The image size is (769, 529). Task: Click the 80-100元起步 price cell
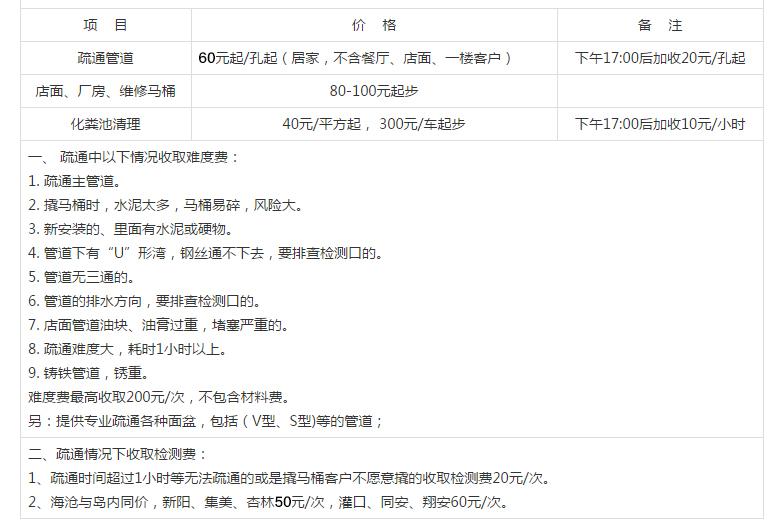[x=374, y=91]
